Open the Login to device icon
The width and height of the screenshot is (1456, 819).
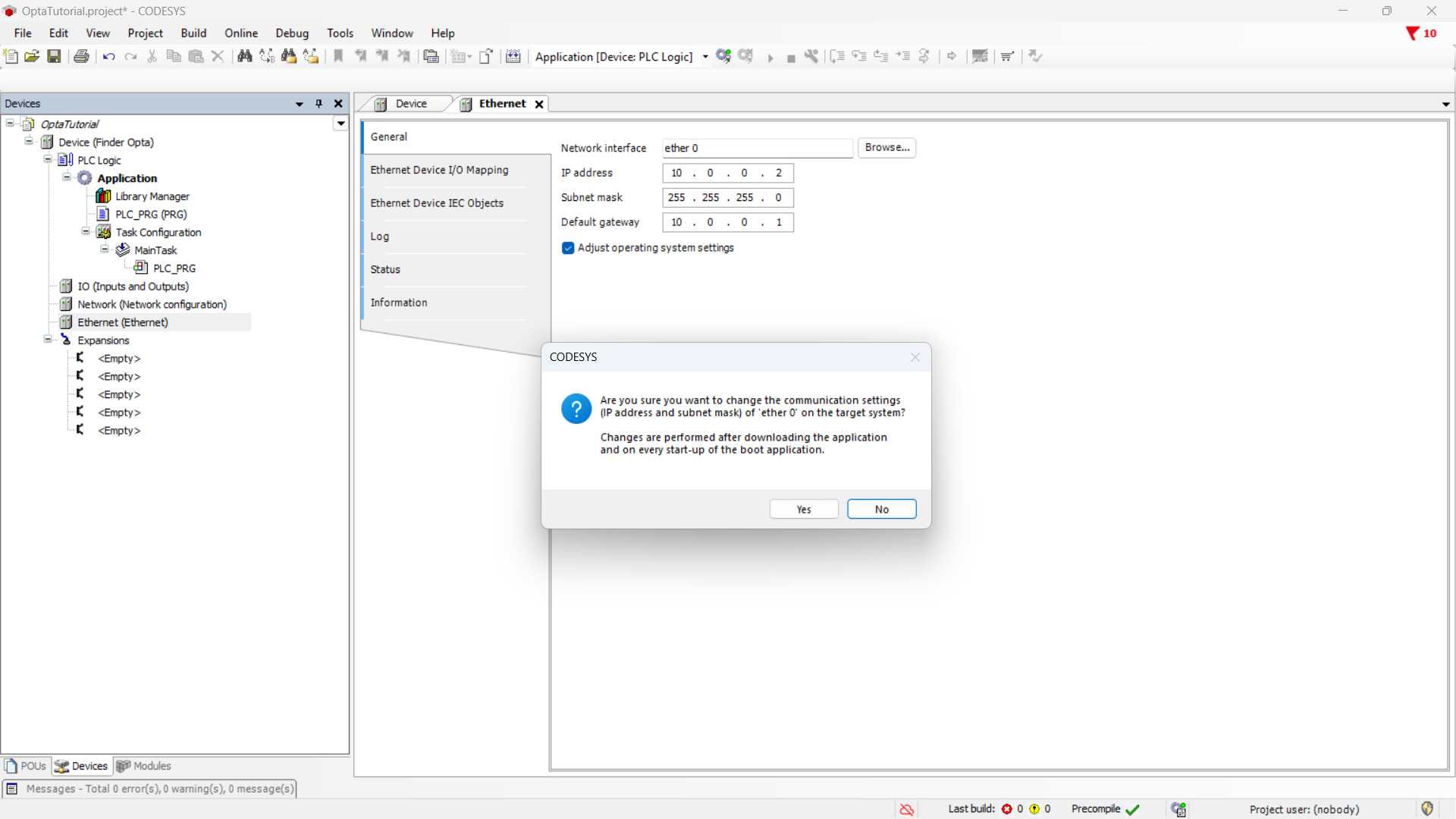[723, 56]
